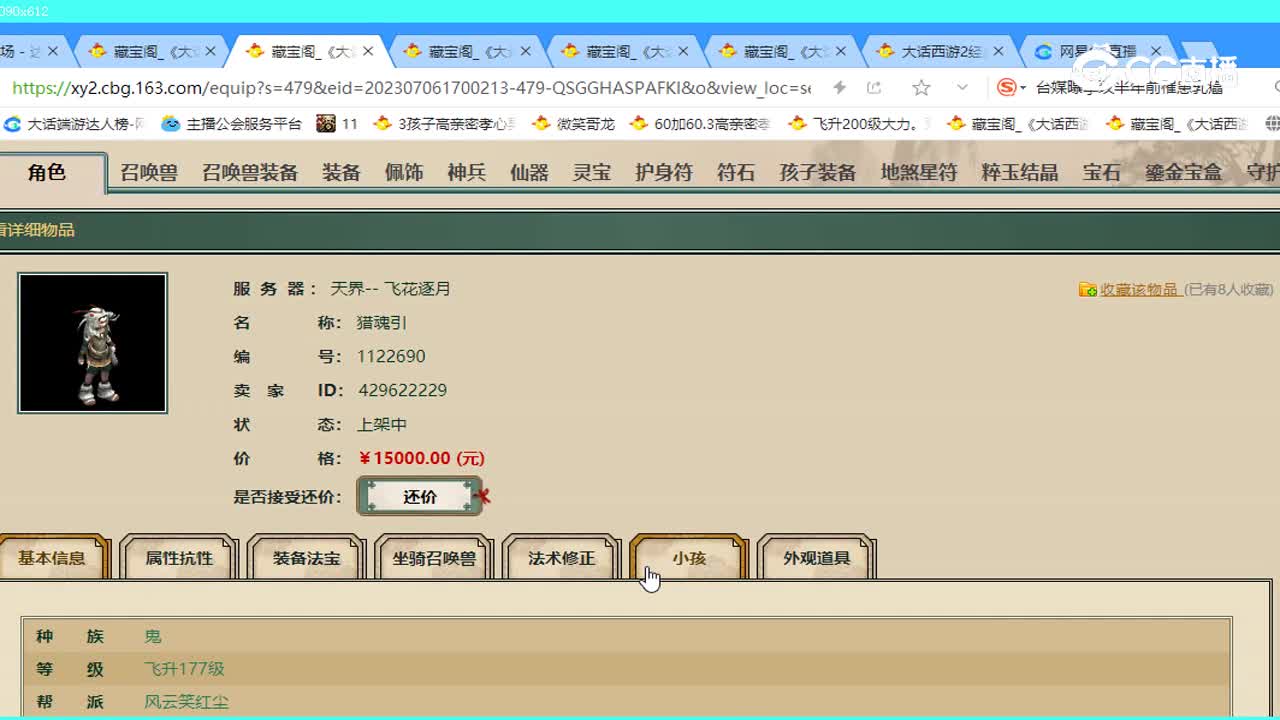This screenshot has width=1280, height=720.
Task: Open the 召唤兽装备 category tab
Action: (250, 172)
